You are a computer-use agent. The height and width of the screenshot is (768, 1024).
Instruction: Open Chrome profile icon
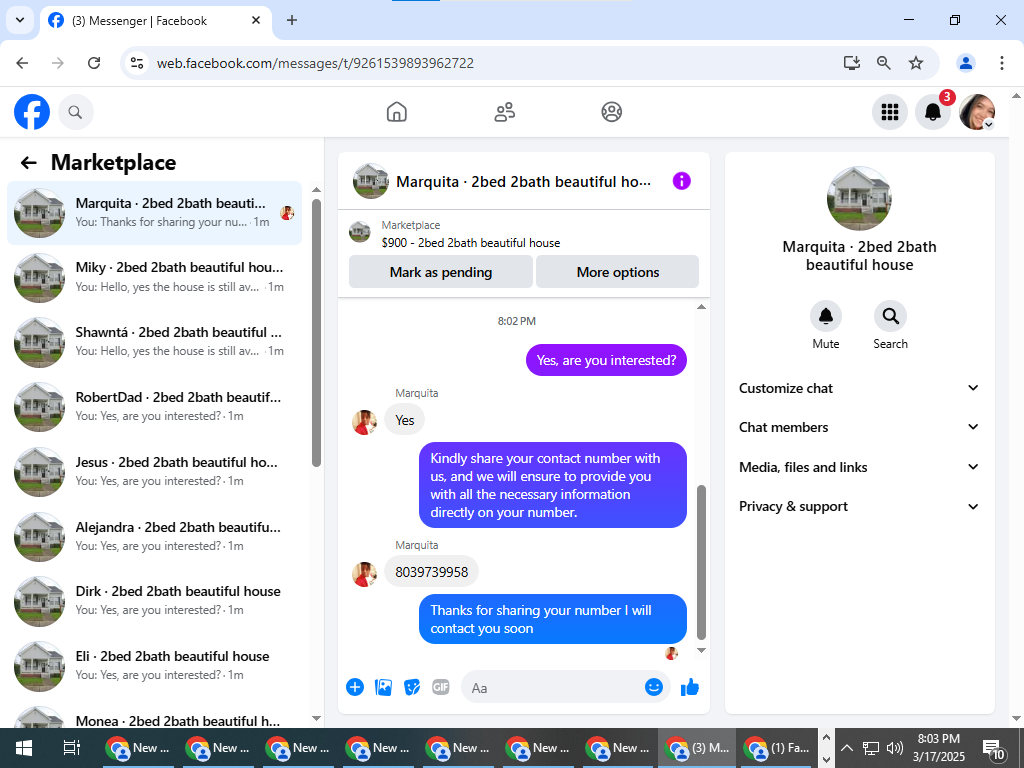(x=965, y=63)
